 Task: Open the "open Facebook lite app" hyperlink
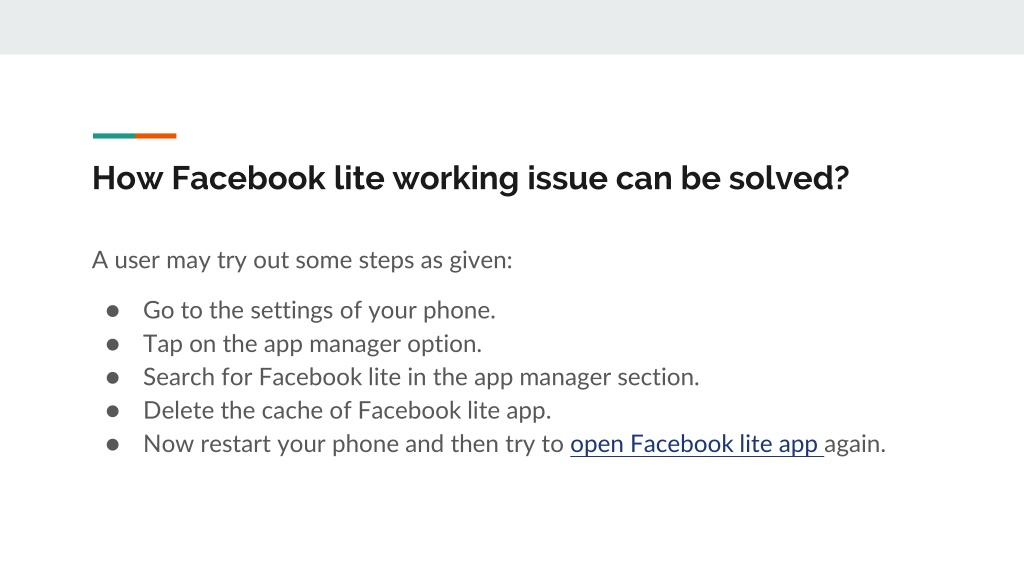coord(696,444)
